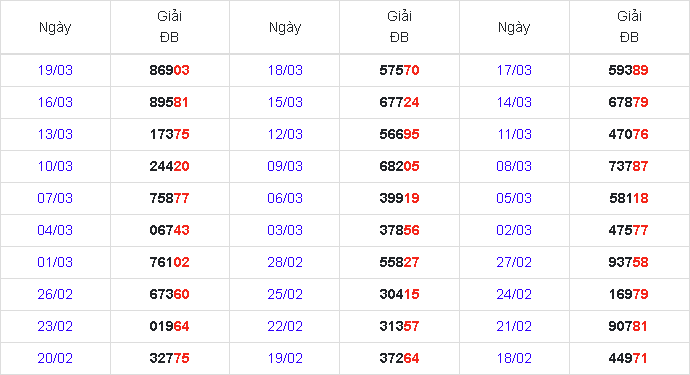Image resolution: width=690 pixels, height=375 pixels.
Task: Open the 02/03 date link
Action: coord(514,230)
